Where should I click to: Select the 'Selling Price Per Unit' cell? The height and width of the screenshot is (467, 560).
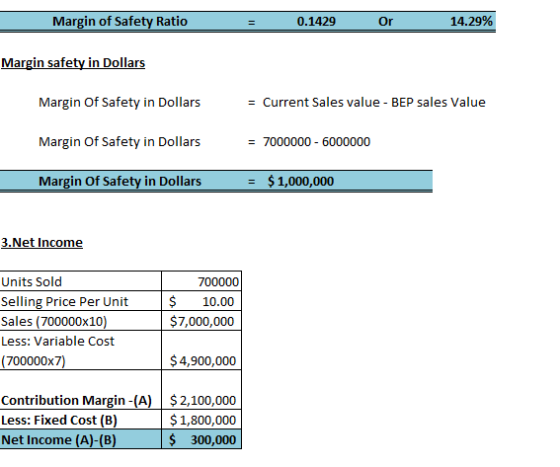pyautogui.click(x=81, y=301)
